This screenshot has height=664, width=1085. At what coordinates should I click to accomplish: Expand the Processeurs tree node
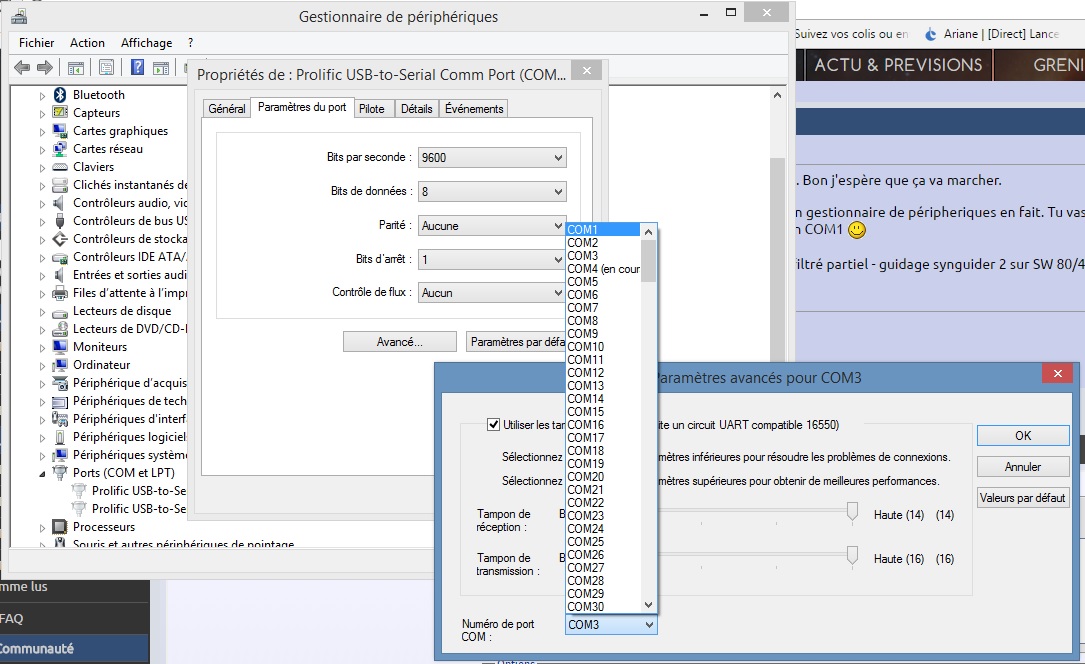[x=42, y=528]
